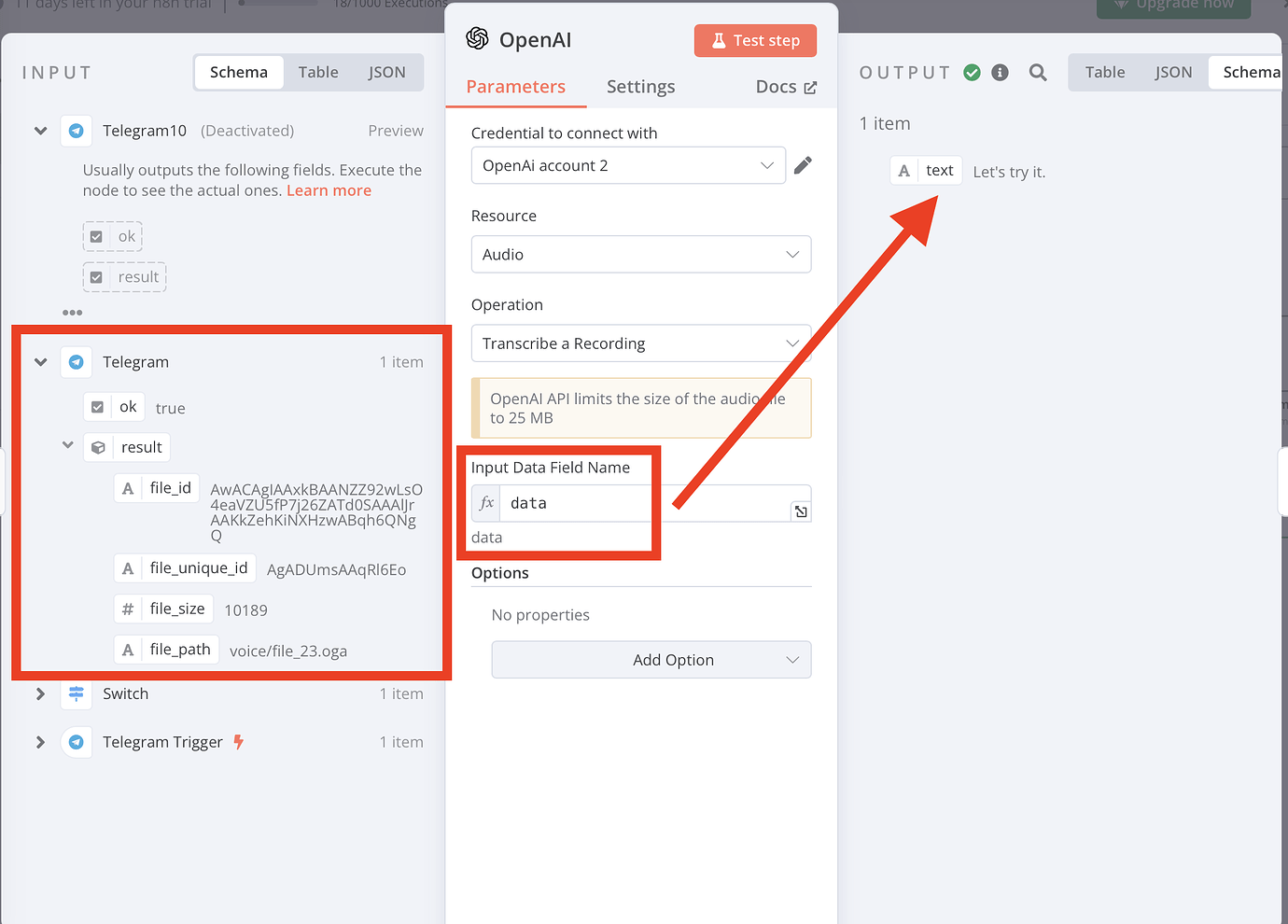Switch to the Settings tab

click(x=640, y=86)
